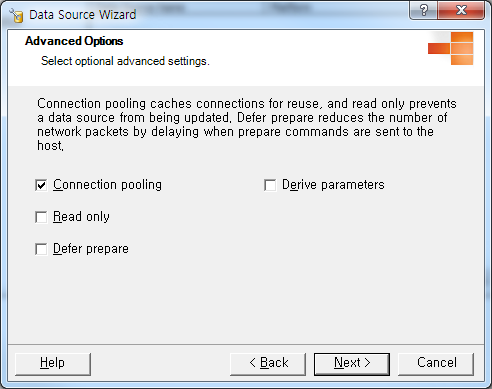492x389 pixels.
Task: Cancel the Data Source Wizard
Action: pos(436,364)
